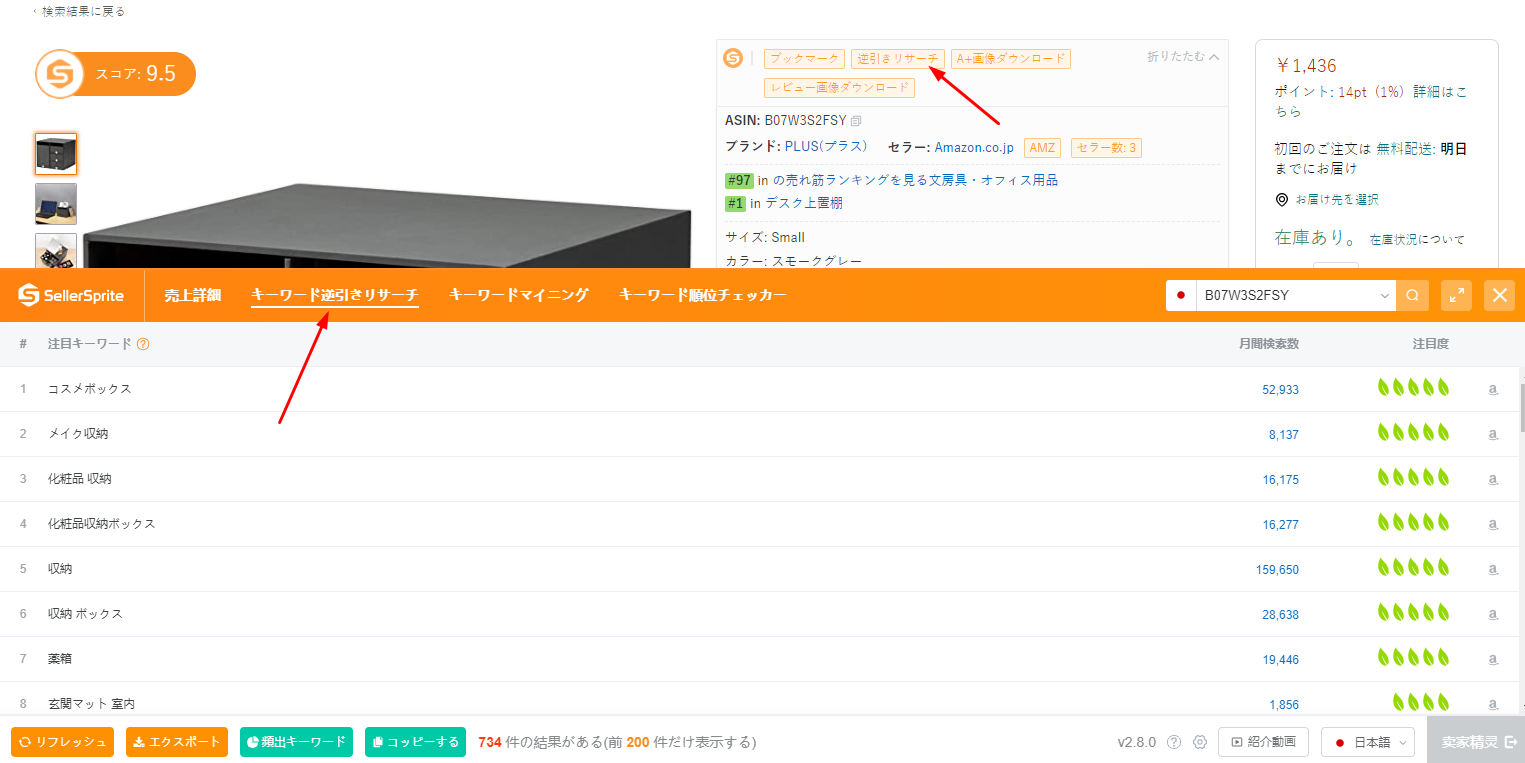
Task: Click the セラー数: 3 tag
Action: [1106, 148]
